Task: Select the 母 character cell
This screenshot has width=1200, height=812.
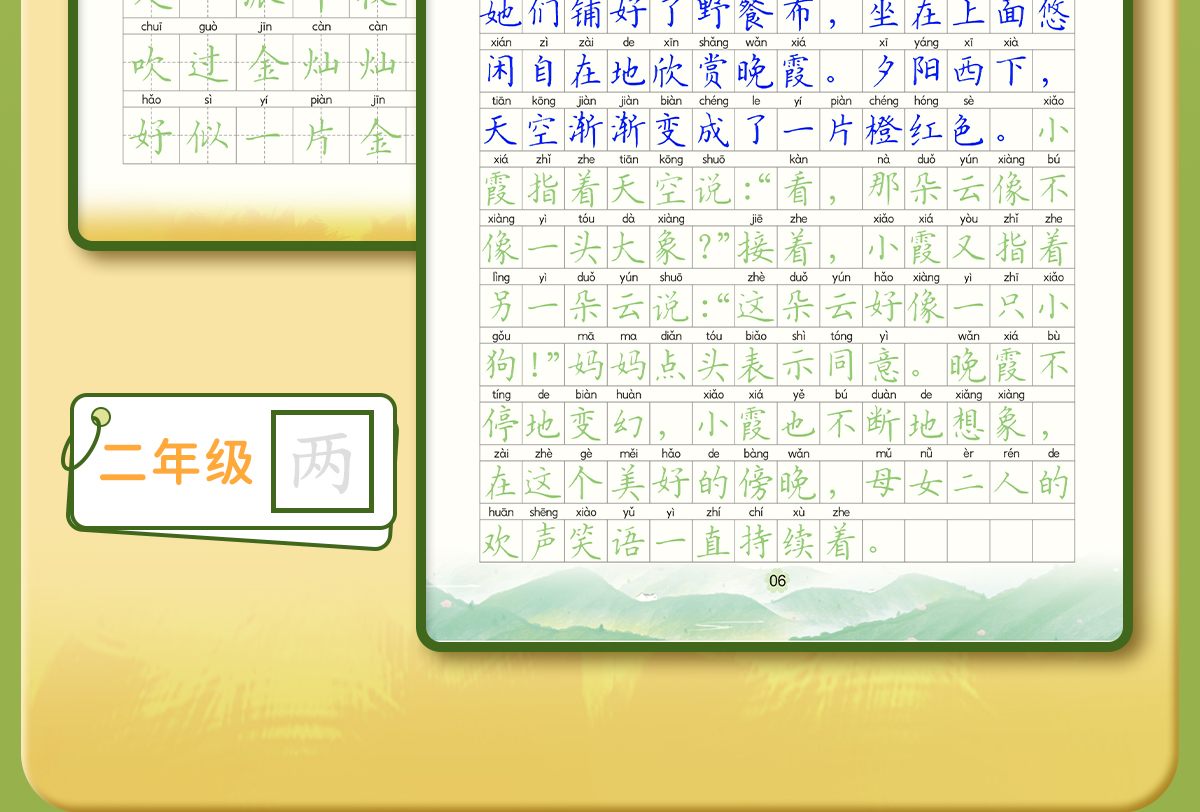Action: click(x=884, y=483)
